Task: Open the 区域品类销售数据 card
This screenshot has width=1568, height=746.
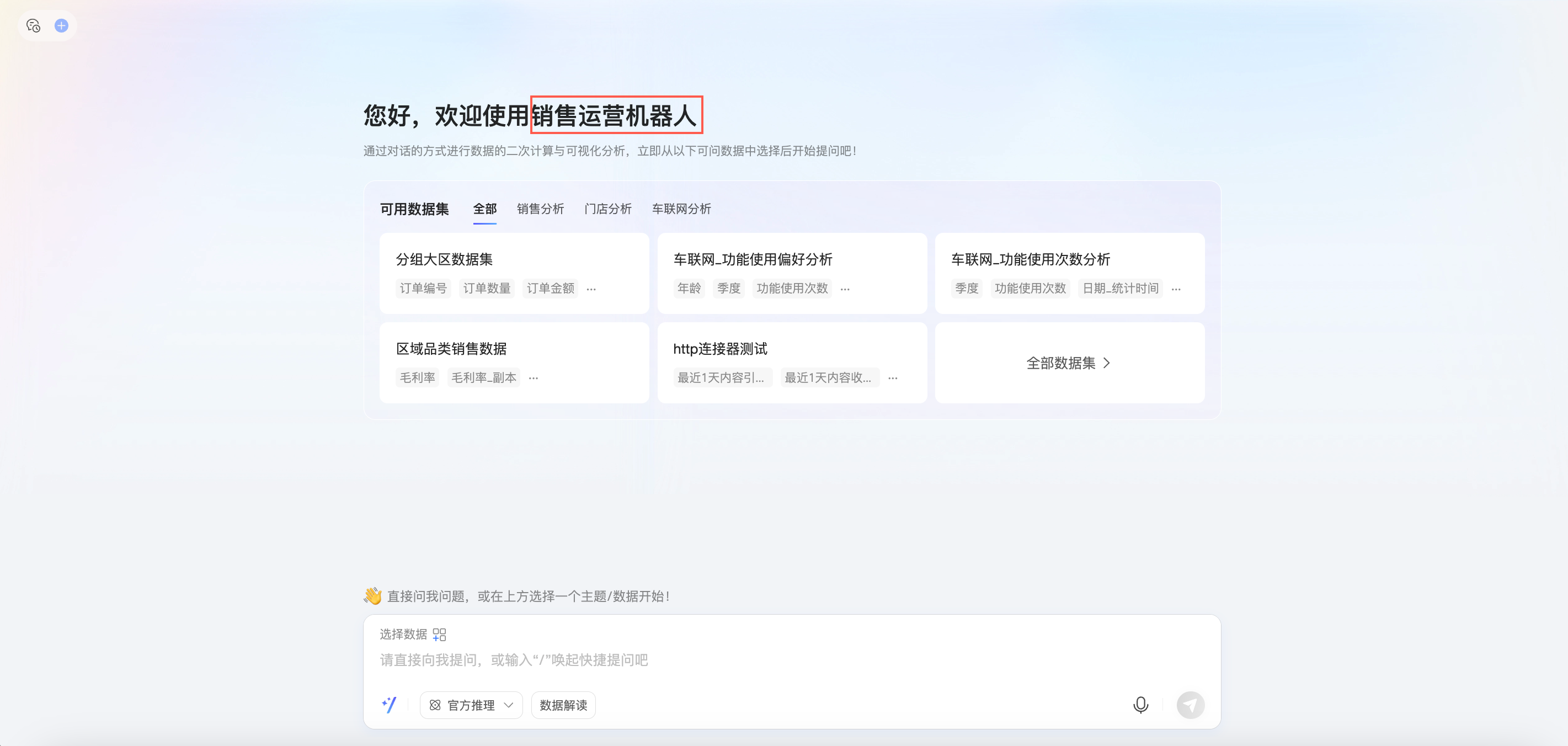Action: (x=514, y=363)
